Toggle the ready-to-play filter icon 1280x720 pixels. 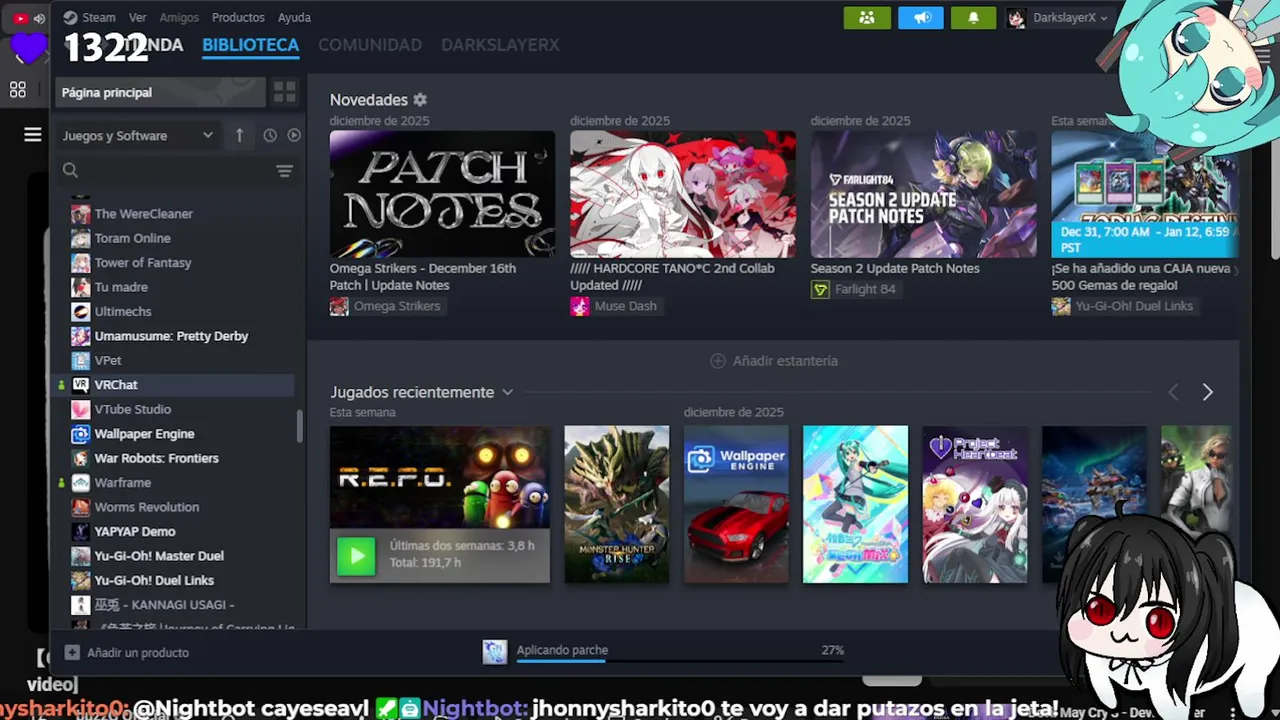pyautogui.click(x=294, y=135)
